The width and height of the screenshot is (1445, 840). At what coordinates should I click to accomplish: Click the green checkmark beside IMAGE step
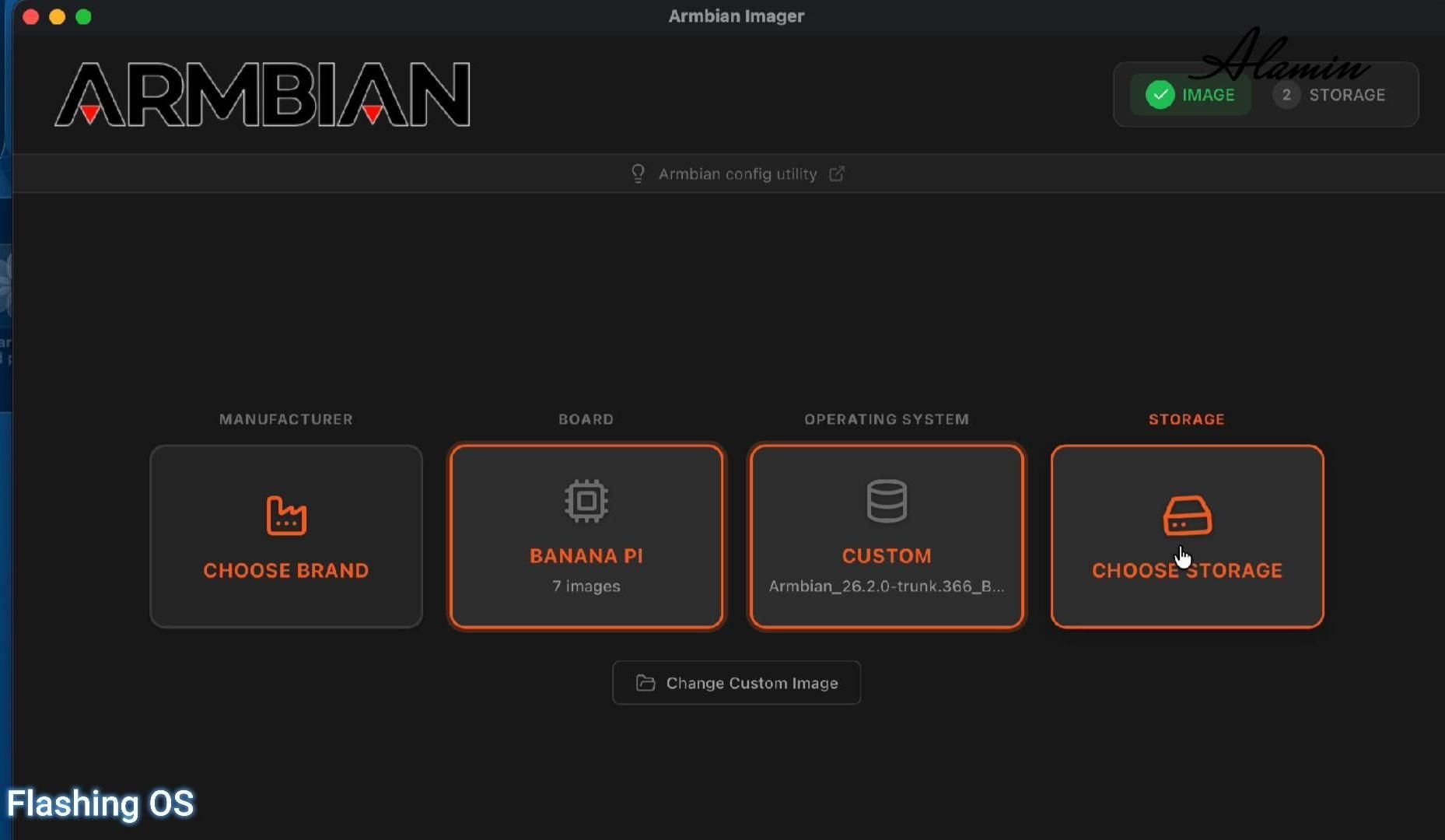pos(1160,95)
